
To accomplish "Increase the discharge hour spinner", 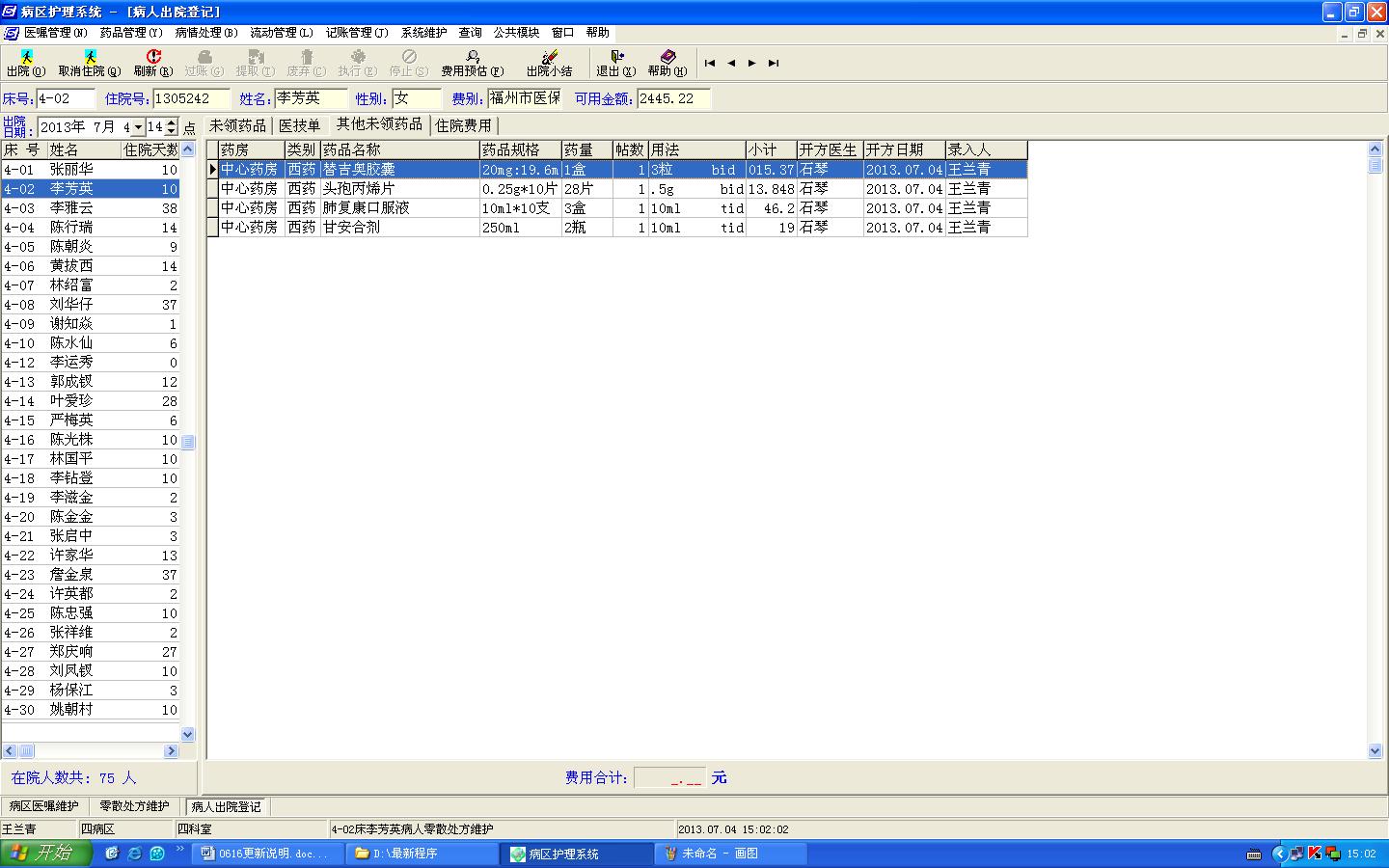I will (172, 122).
